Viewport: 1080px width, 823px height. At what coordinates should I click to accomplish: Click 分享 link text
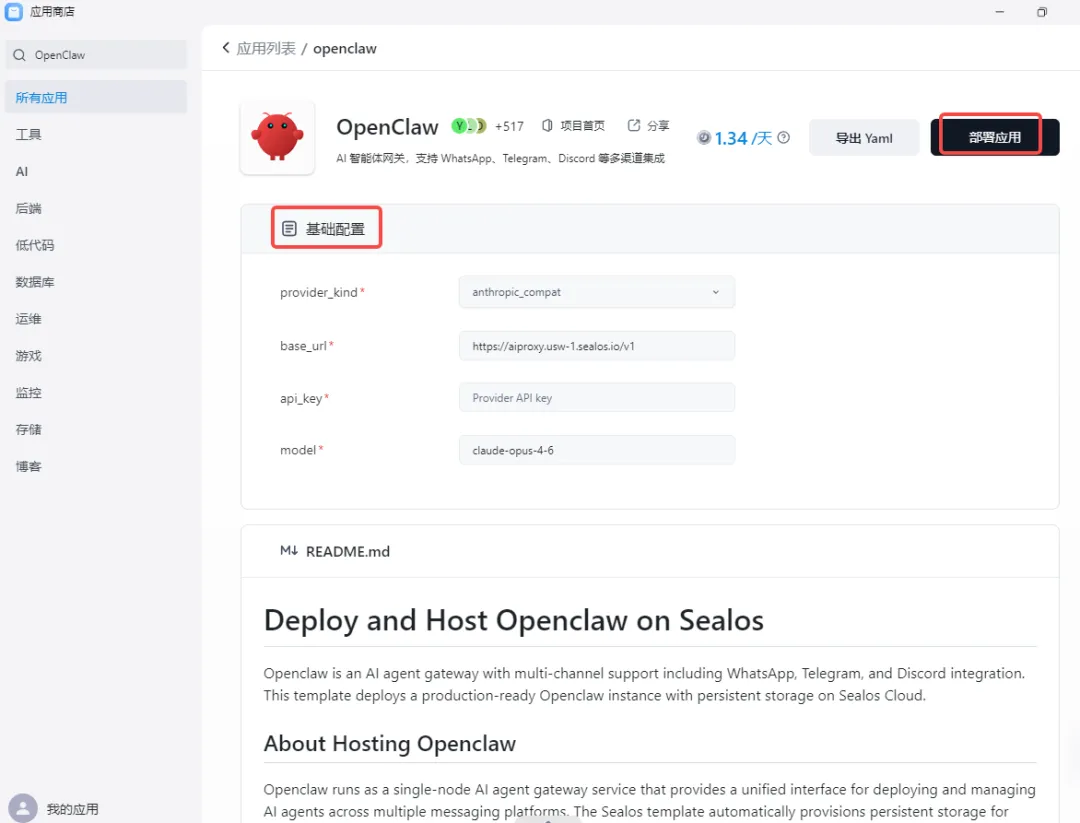coord(658,125)
